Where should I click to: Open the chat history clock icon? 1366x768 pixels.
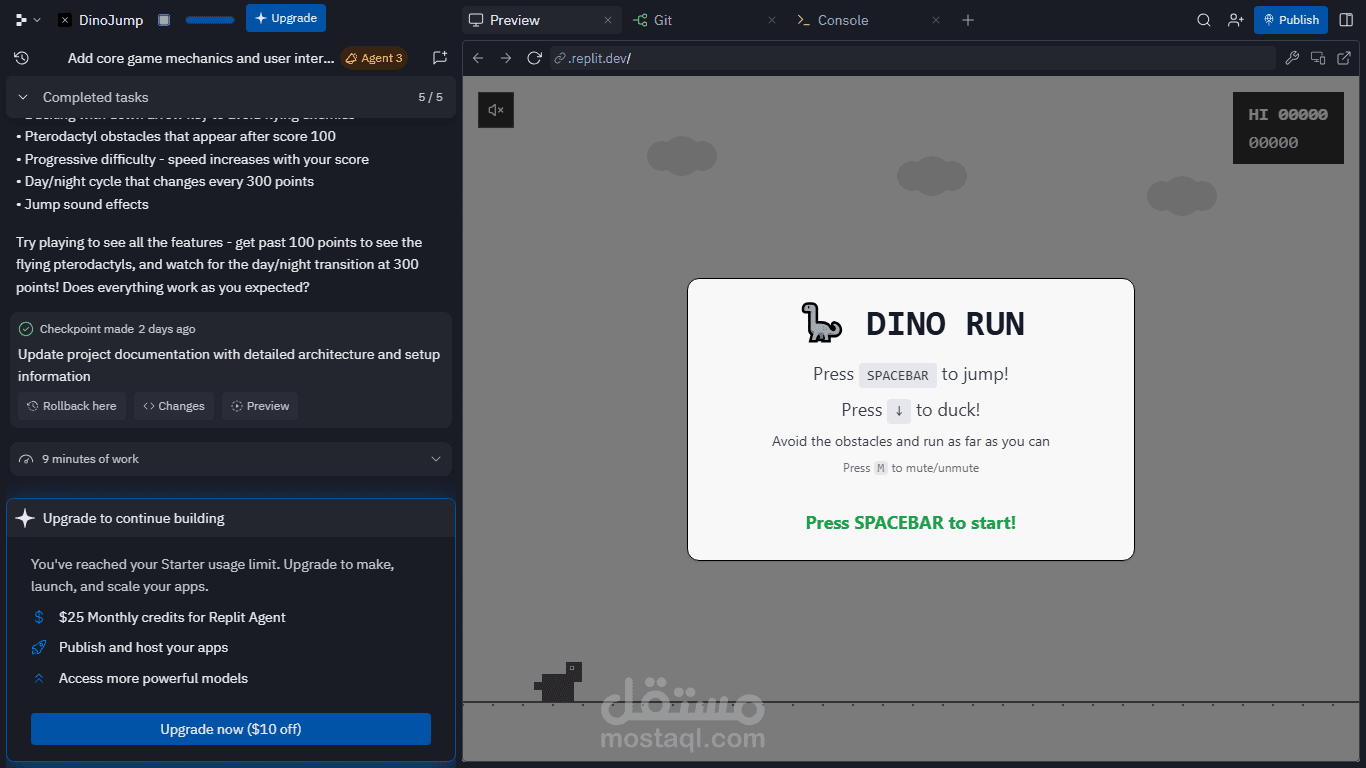coord(22,58)
